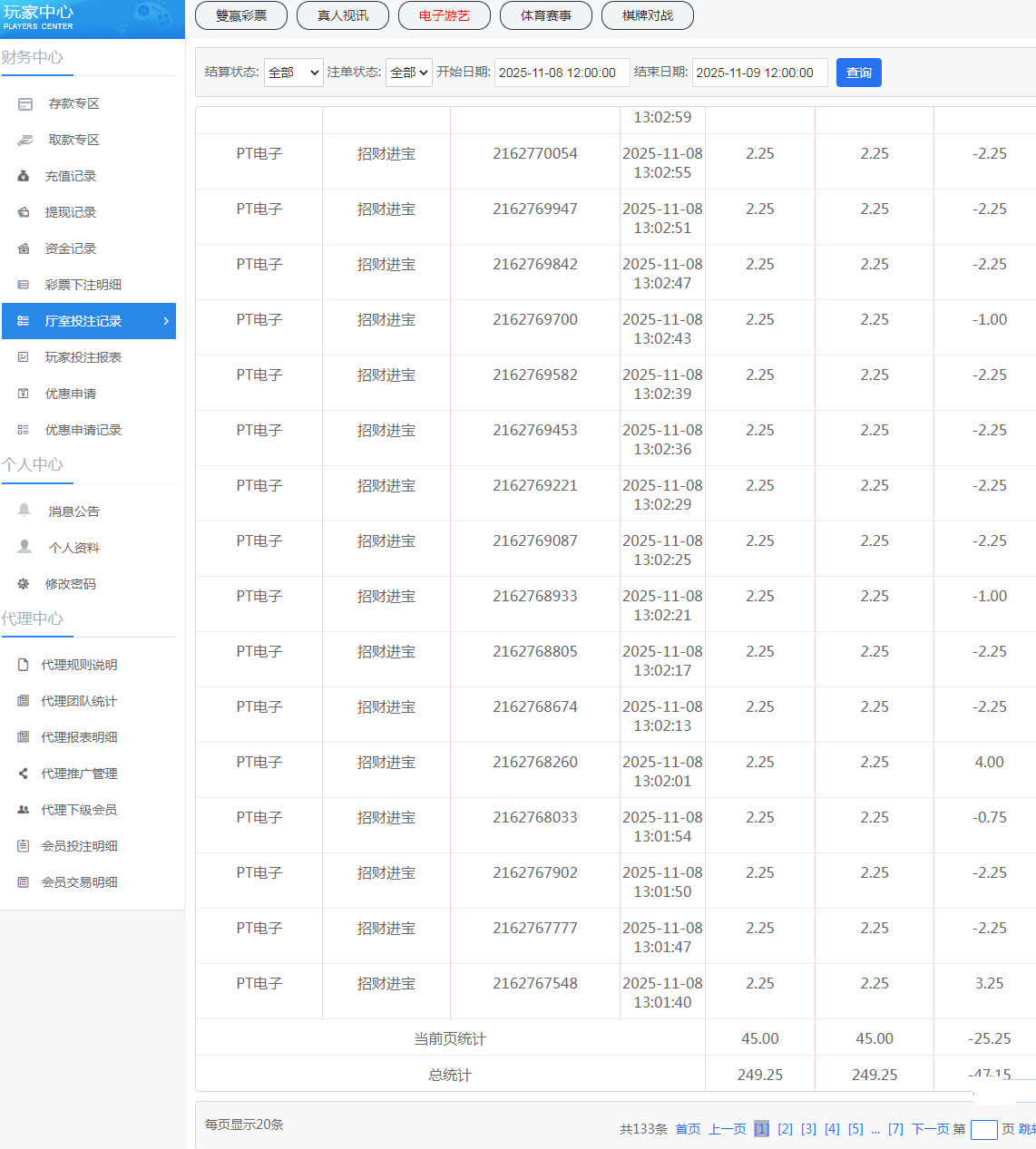Viewport: 1036px width, 1149px height.
Task: Select the 棋牌对战 tab
Action: (648, 15)
